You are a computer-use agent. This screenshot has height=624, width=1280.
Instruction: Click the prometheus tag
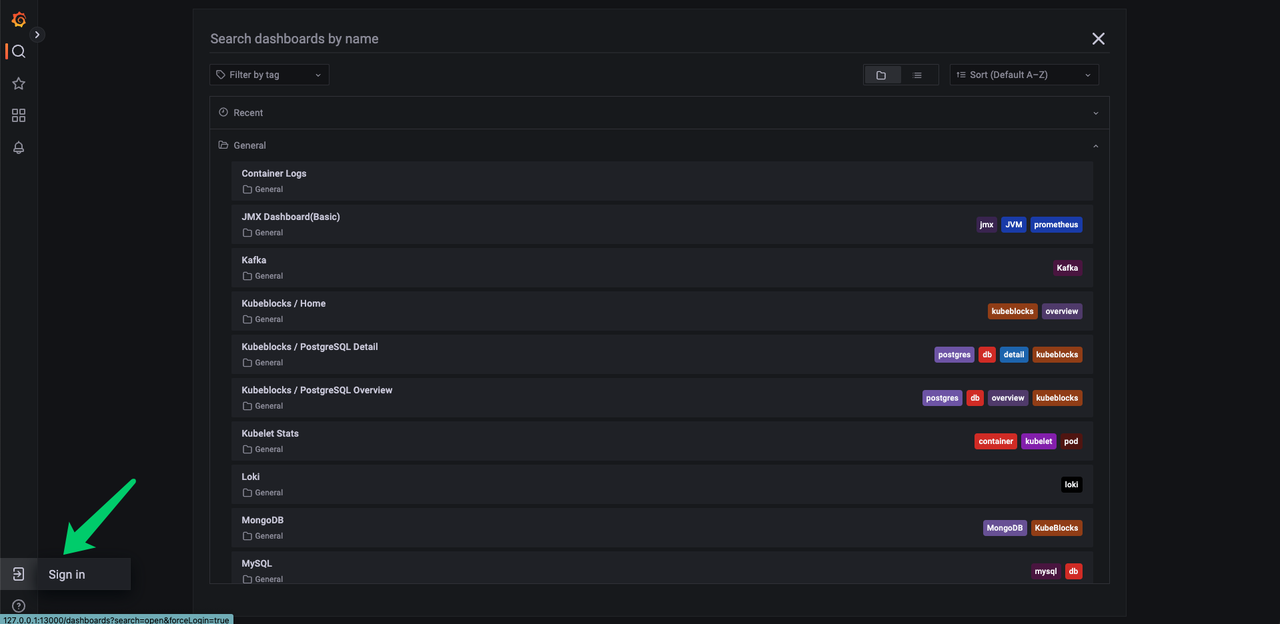[x=1056, y=225]
